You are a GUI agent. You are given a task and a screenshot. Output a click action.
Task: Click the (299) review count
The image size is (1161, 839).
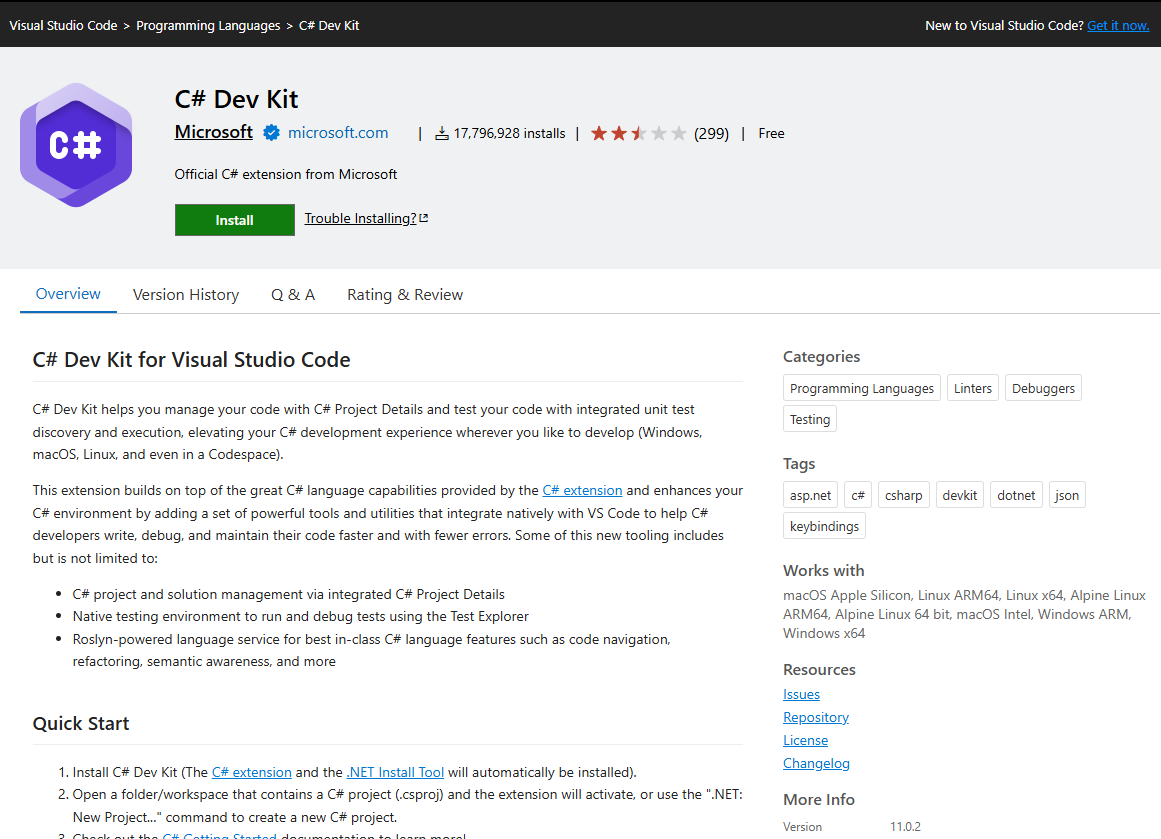(711, 133)
